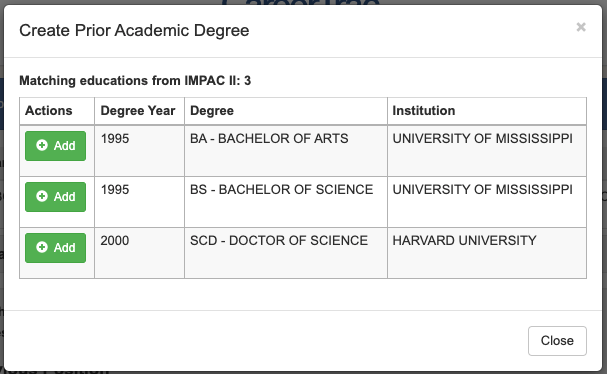Click the Create Prior Academic Degree title
This screenshot has height=374, width=607.
134,31
